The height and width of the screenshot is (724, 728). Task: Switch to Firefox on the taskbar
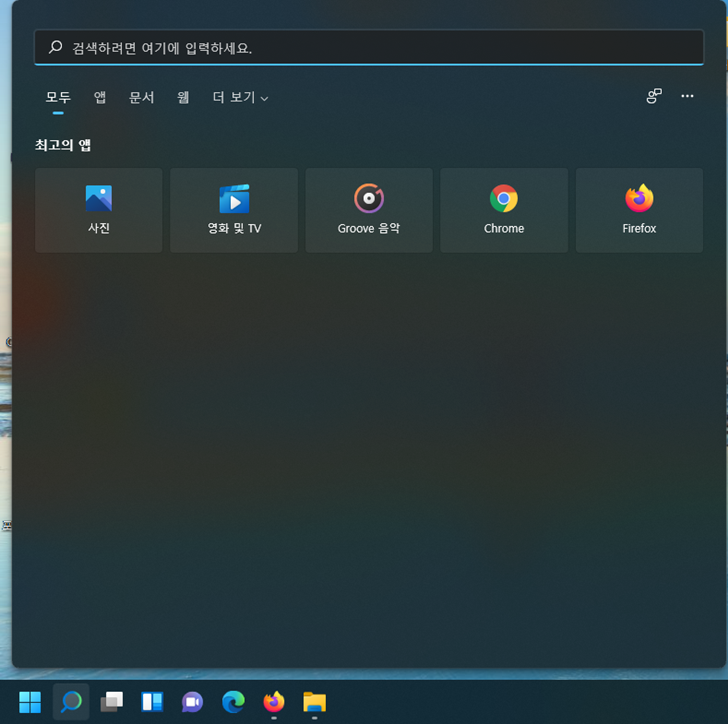click(274, 702)
